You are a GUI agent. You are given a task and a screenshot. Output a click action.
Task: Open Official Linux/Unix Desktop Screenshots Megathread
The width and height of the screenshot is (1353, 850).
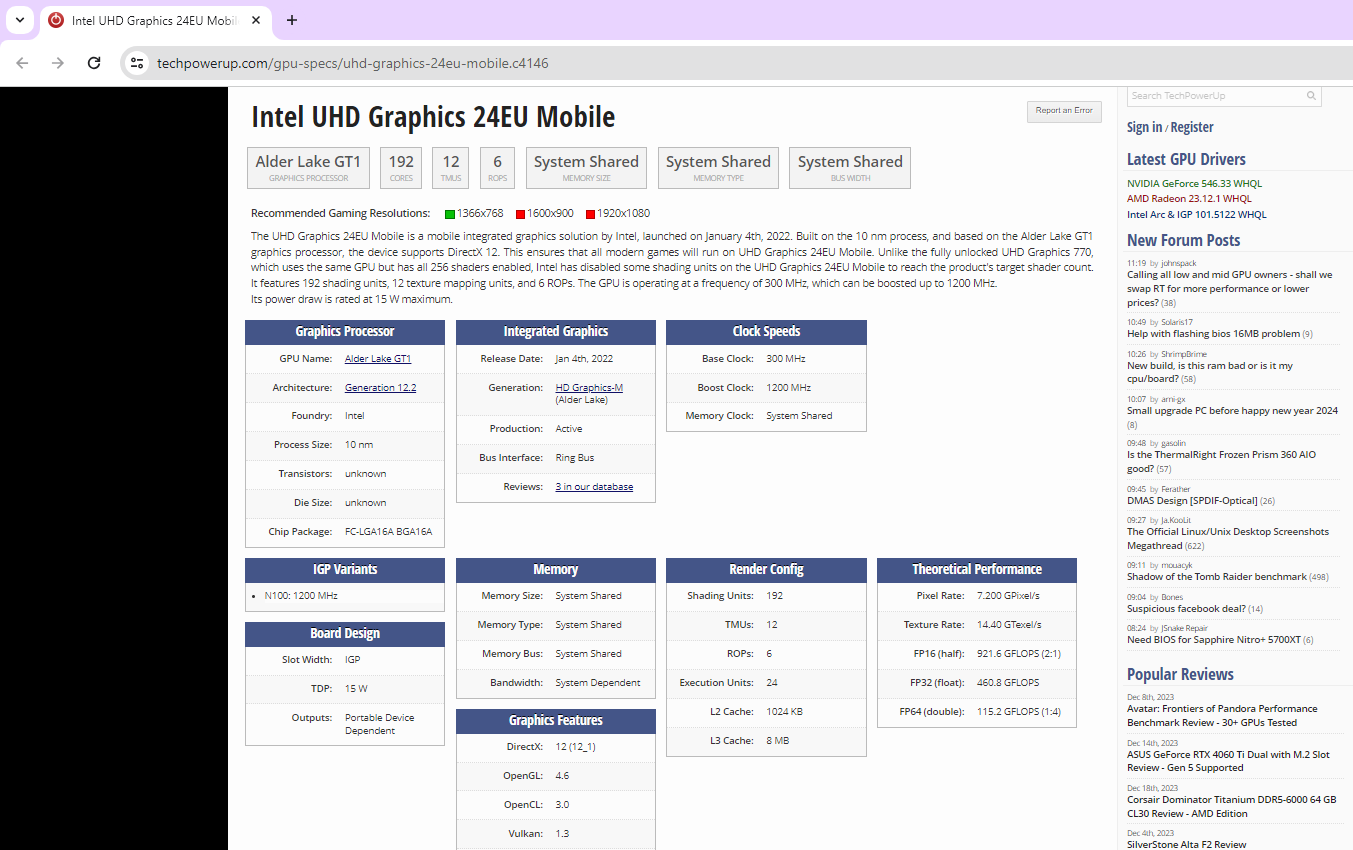click(x=1228, y=539)
